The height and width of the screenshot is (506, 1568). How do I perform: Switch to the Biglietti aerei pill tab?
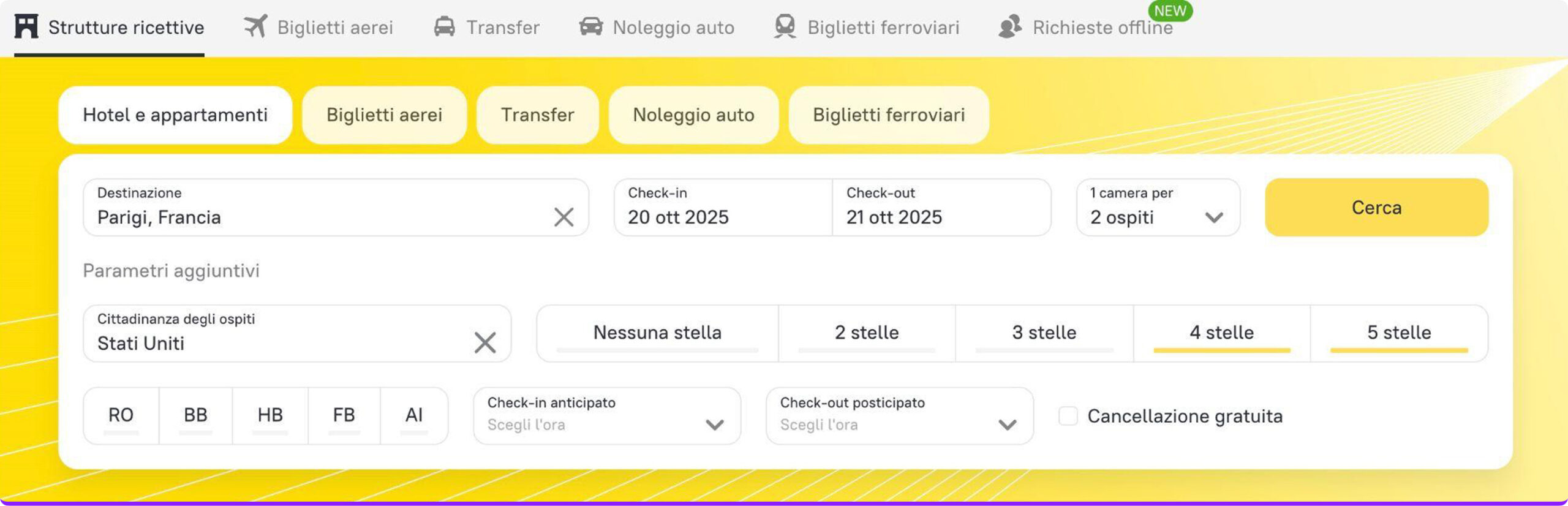[x=384, y=115]
